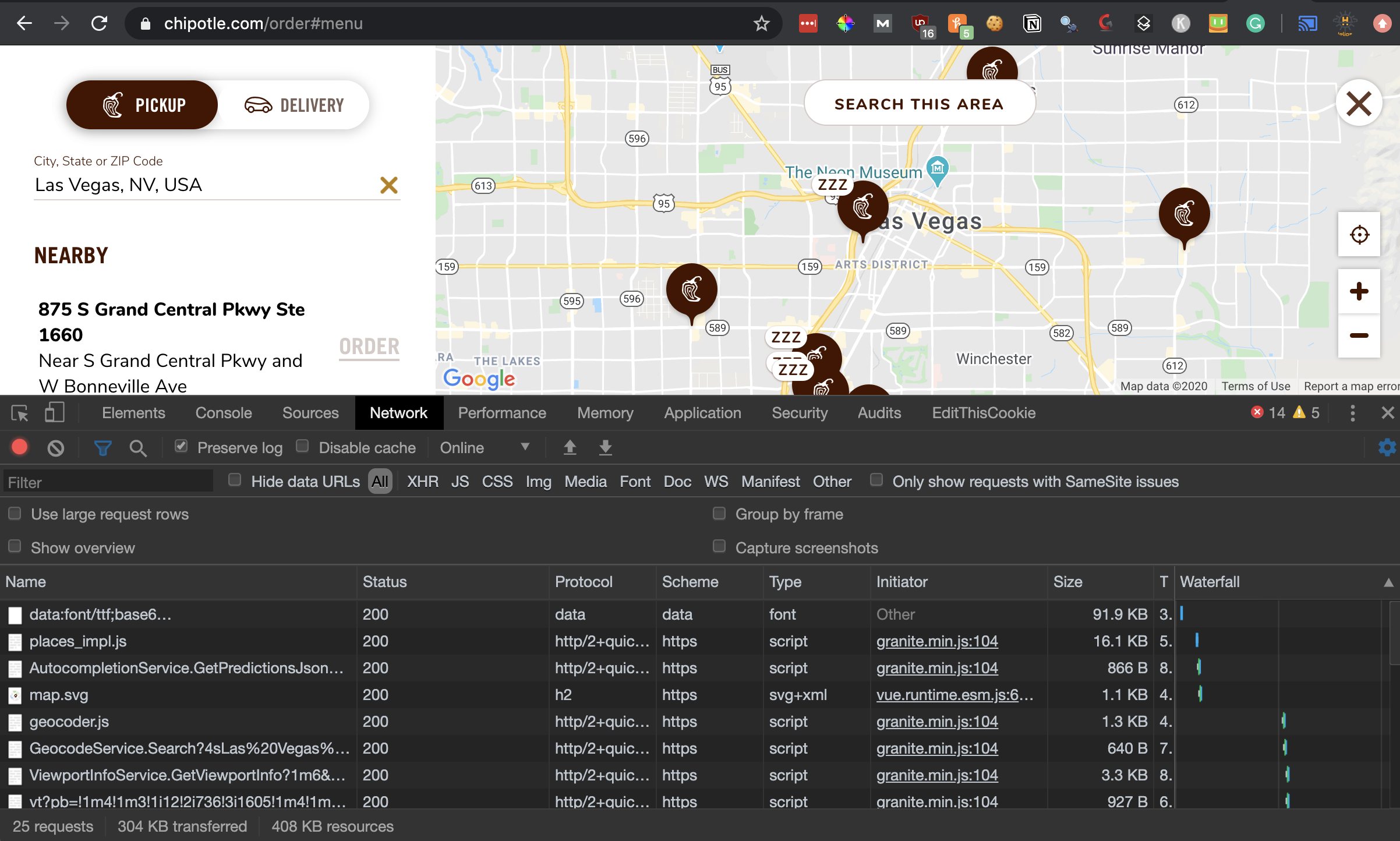Screen dimensions: 1400x841
Task: Import HAR file with upload icon
Action: 570,447
